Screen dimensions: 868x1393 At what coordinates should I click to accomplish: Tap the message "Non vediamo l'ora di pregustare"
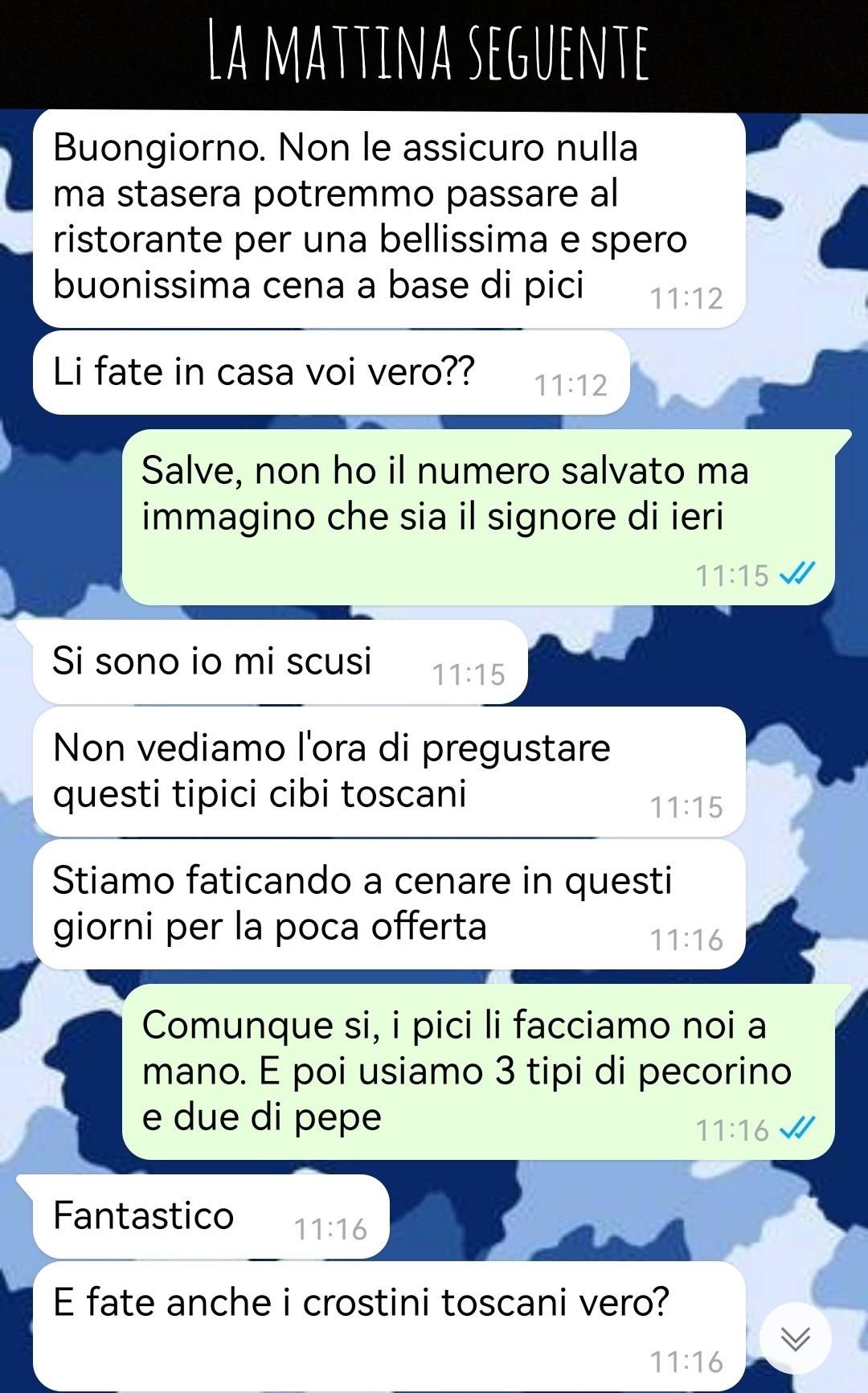tap(389, 772)
